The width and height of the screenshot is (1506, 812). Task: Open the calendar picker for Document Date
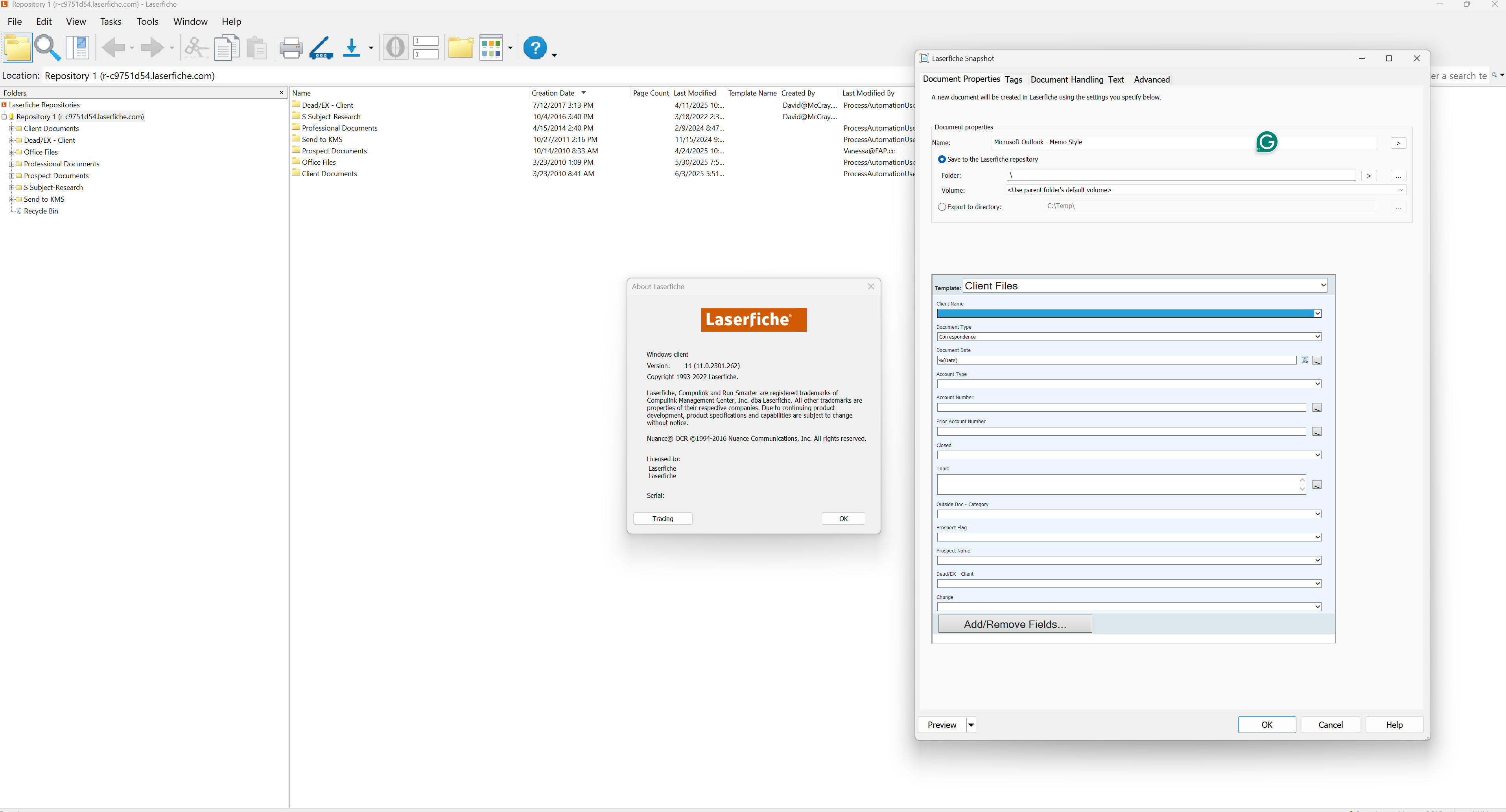pyautogui.click(x=1305, y=360)
